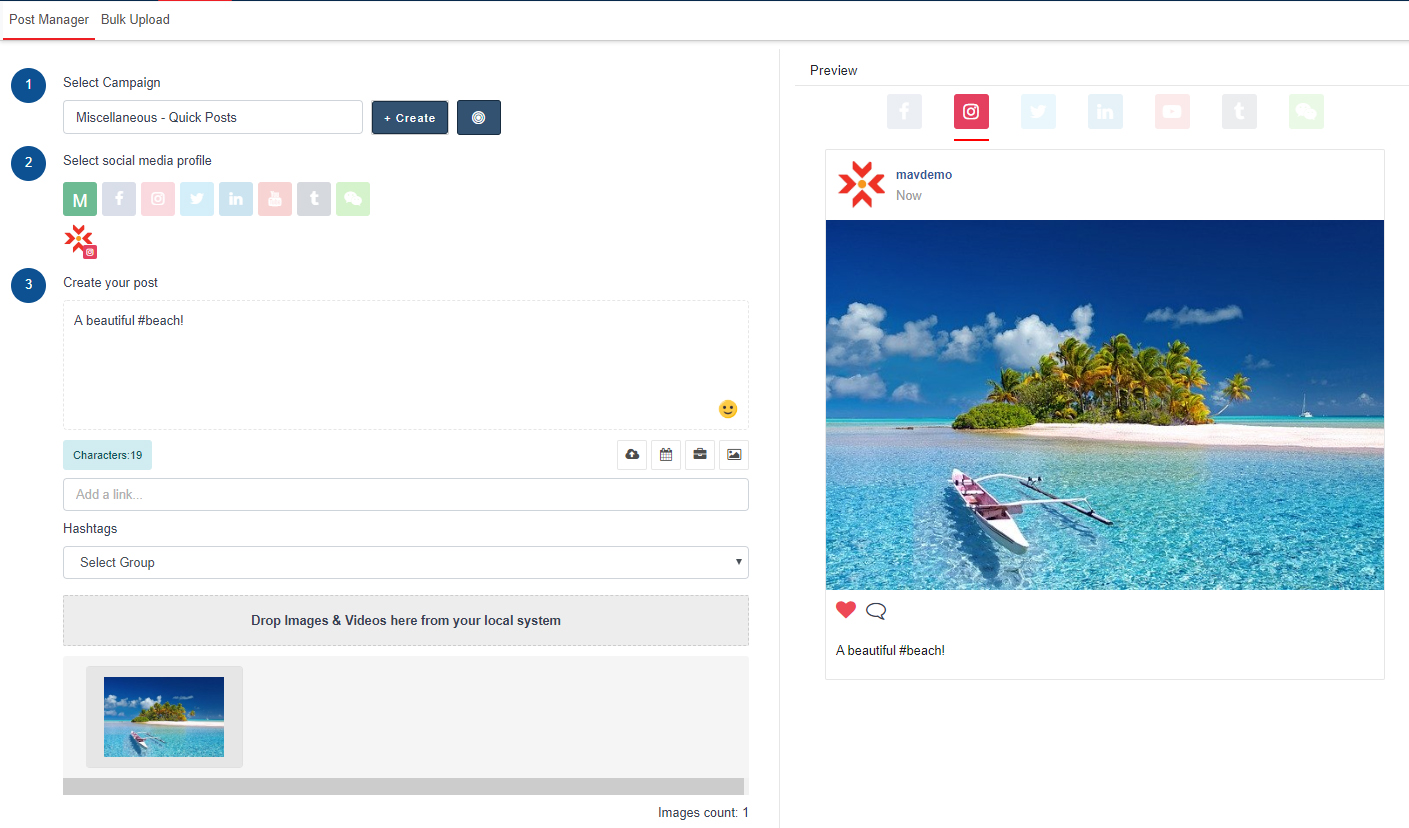Toggle the Facebook profile filter

point(119,199)
